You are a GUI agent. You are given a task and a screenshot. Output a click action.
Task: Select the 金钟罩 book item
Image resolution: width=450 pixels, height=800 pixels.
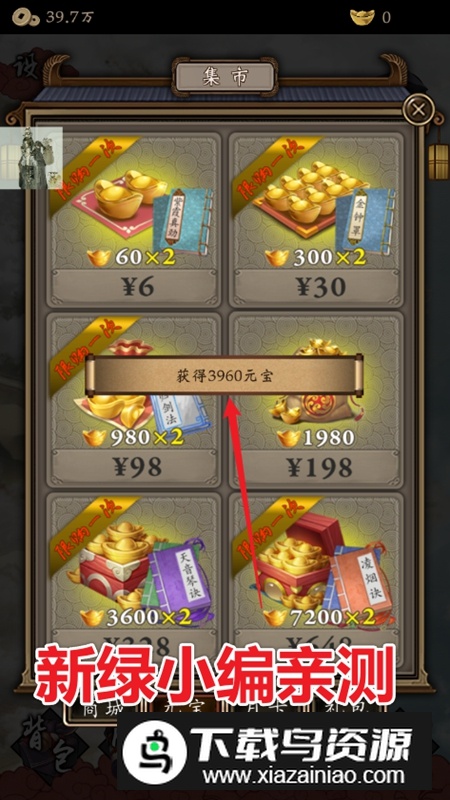(x=365, y=220)
